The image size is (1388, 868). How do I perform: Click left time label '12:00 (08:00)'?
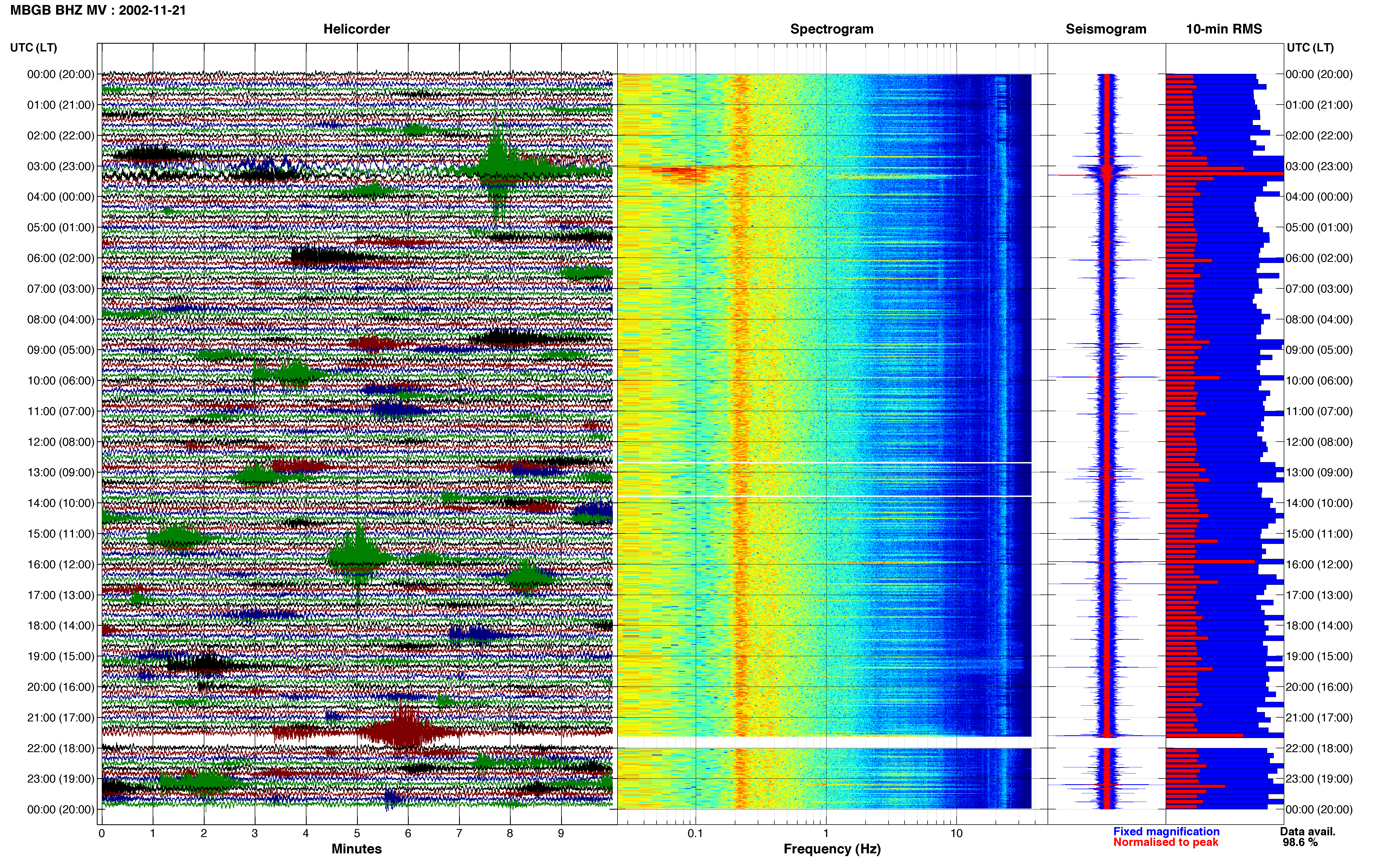pos(61,442)
